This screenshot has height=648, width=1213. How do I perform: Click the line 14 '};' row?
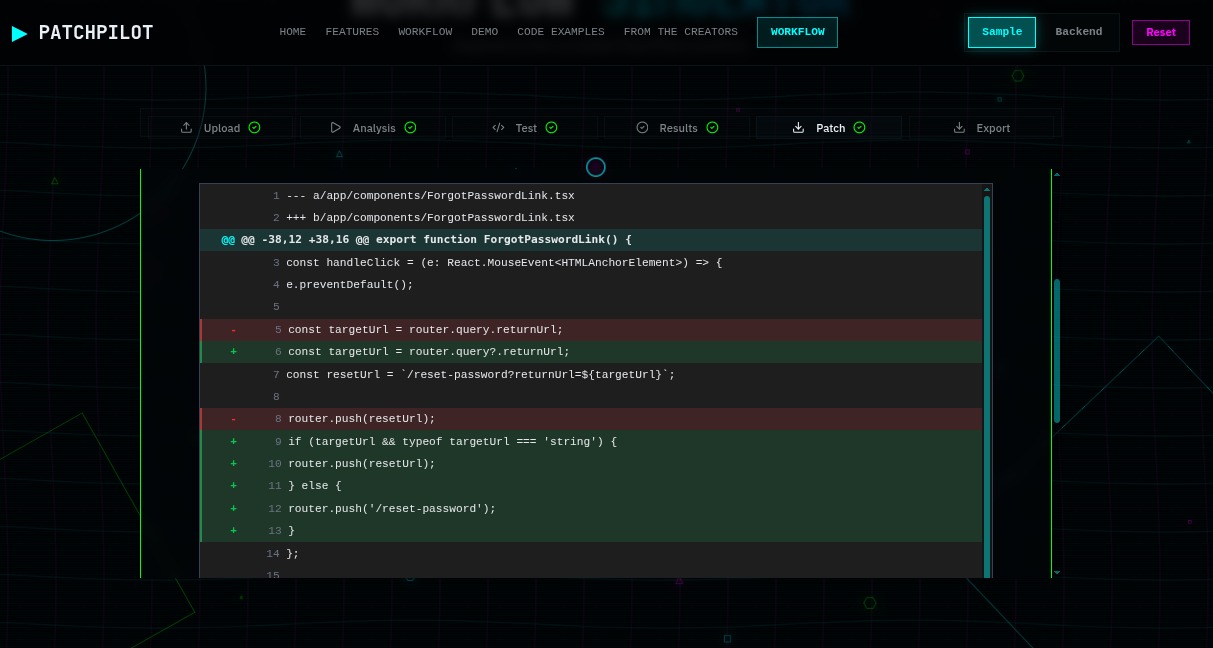point(591,554)
